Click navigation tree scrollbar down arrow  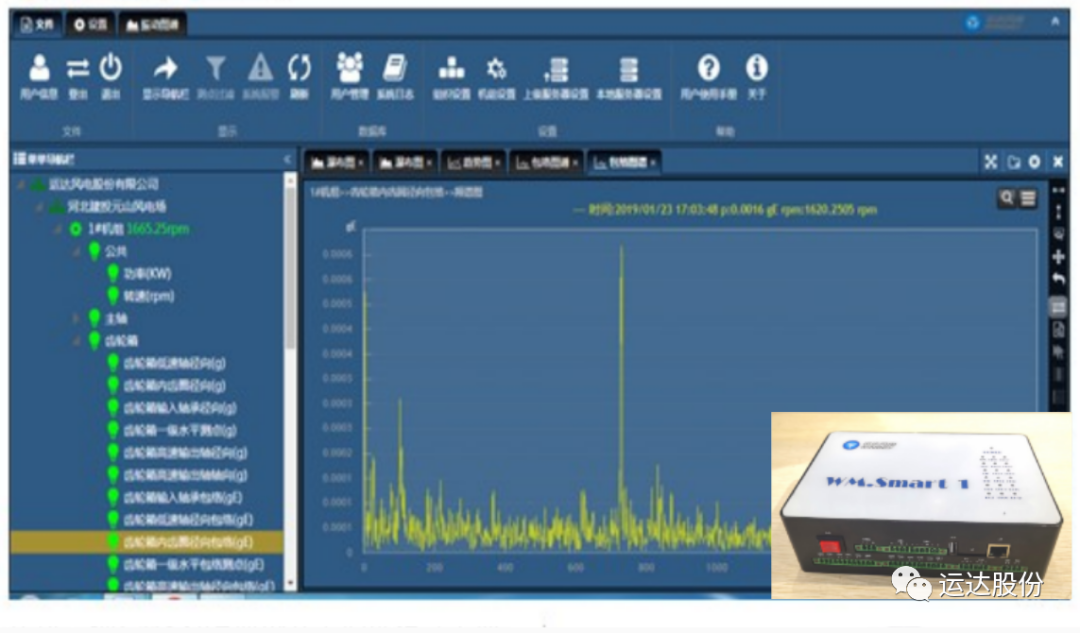(x=290, y=583)
